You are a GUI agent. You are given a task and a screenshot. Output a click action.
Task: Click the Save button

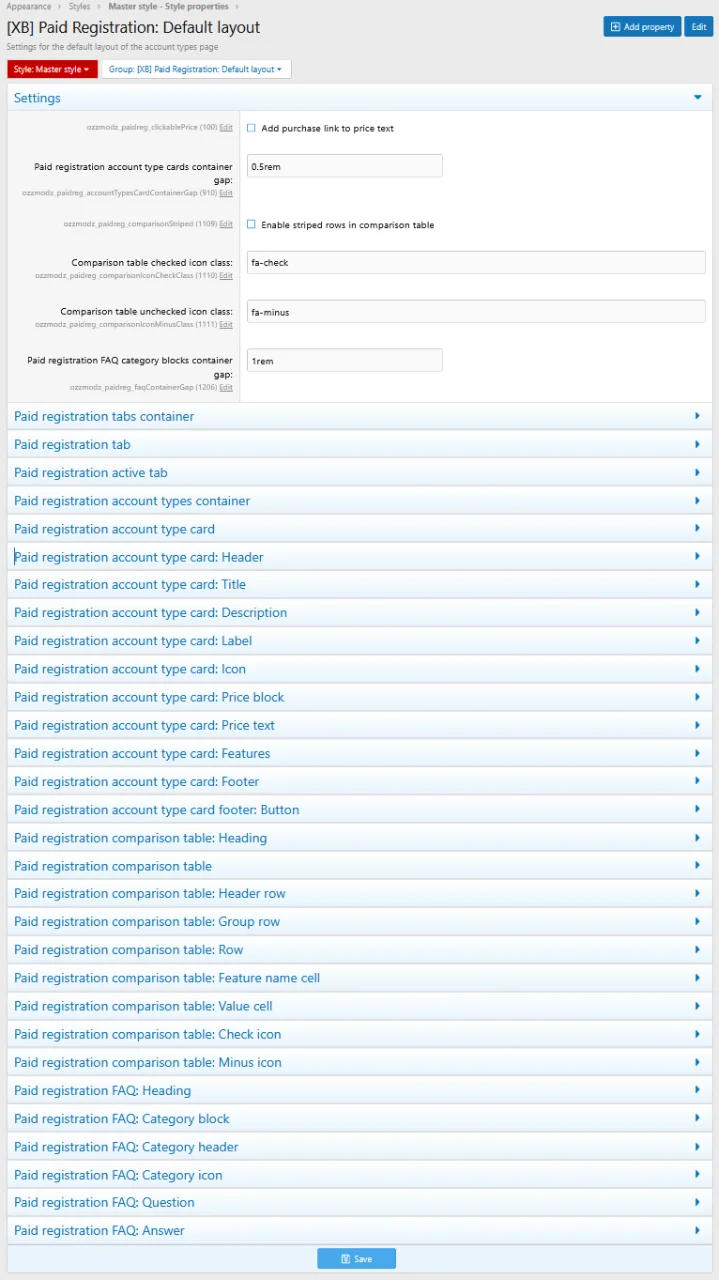click(x=357, y=1259)
